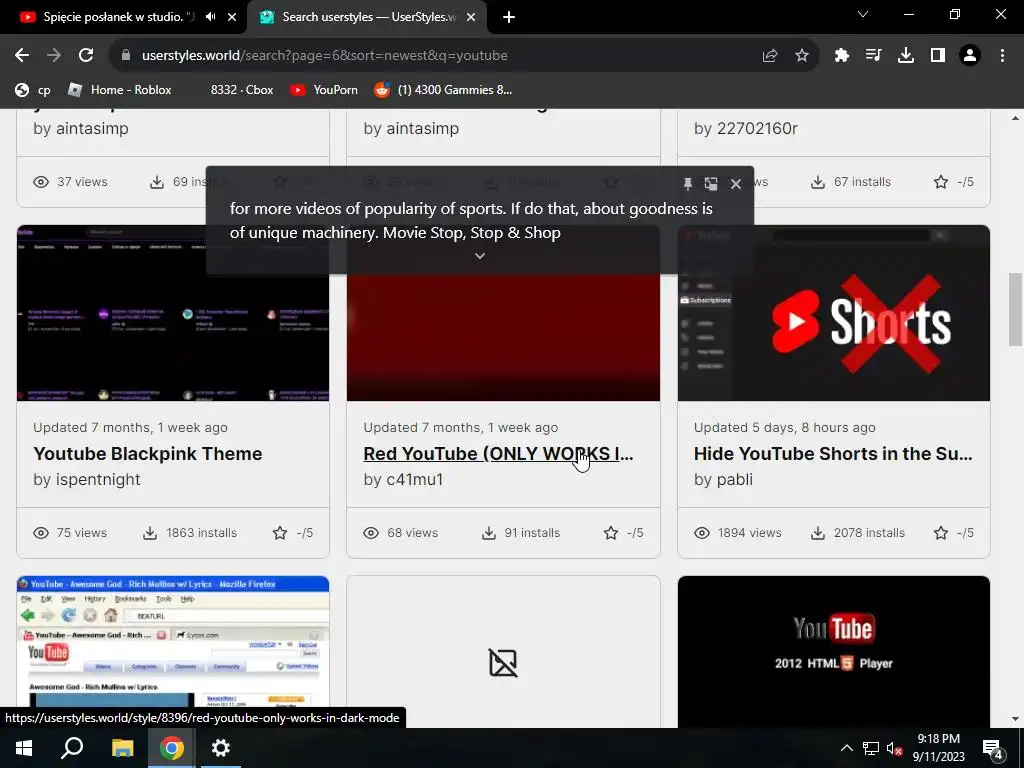Open Settings gear in taskbar
This screenshot has height=768, width=1024.
pos(221,748)
